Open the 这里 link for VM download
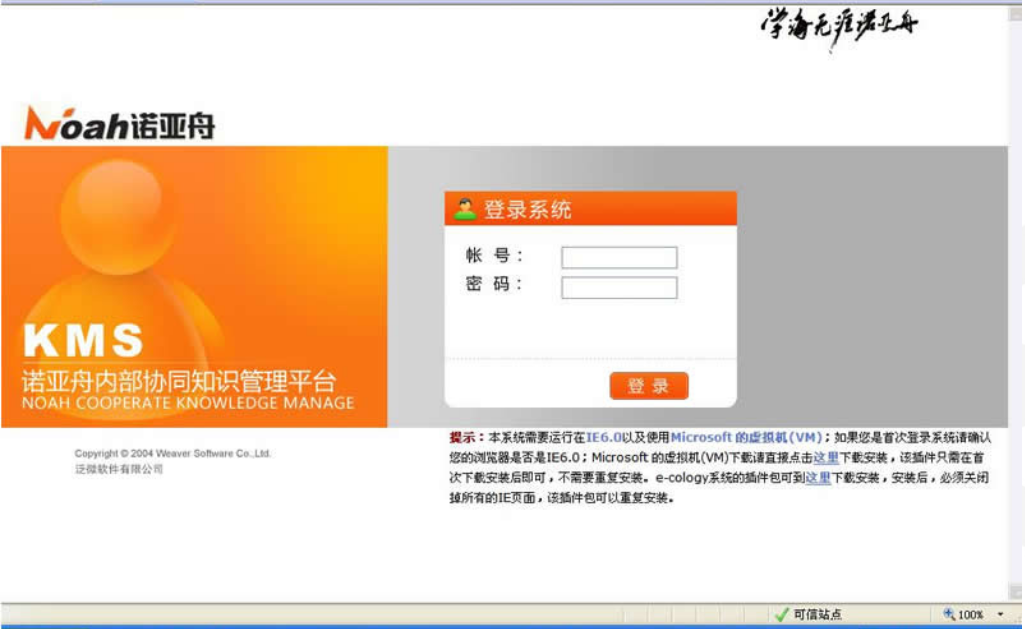This screenshot has width=1025, height=629. point(826,458)
